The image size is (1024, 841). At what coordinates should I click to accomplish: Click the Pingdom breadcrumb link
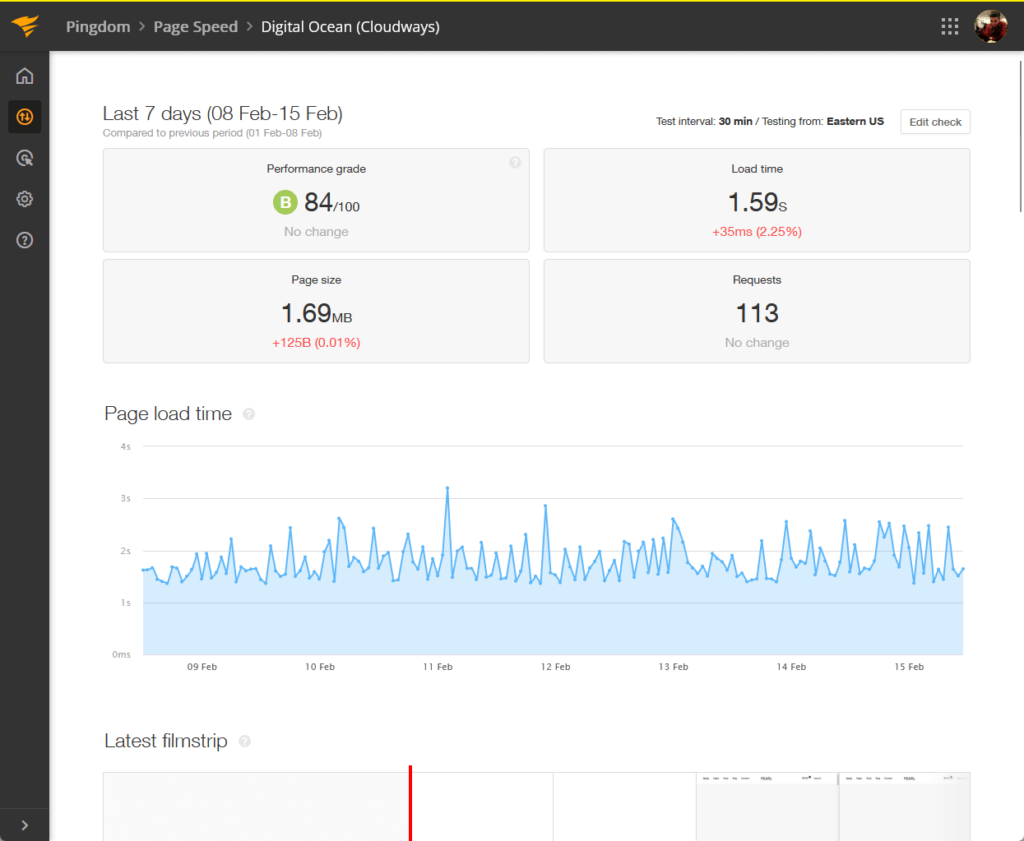[x=98, y=27]
